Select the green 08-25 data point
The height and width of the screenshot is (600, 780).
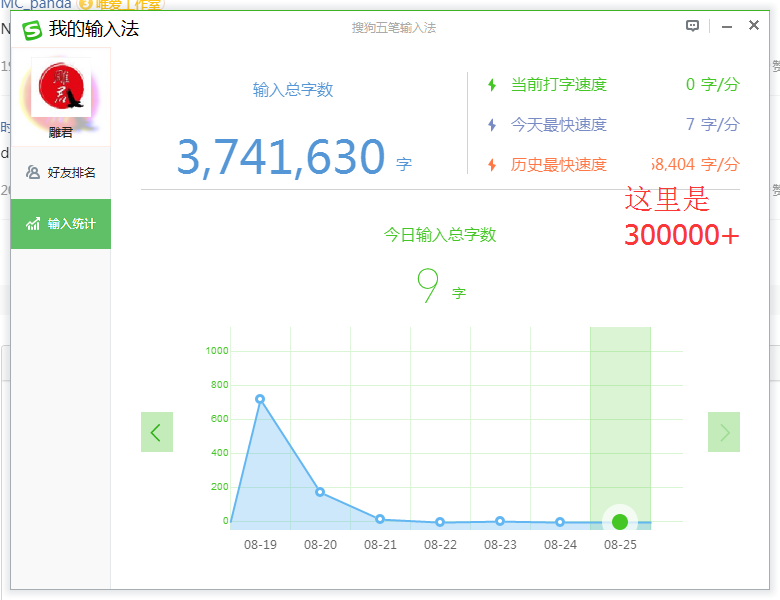pos(620,522)
